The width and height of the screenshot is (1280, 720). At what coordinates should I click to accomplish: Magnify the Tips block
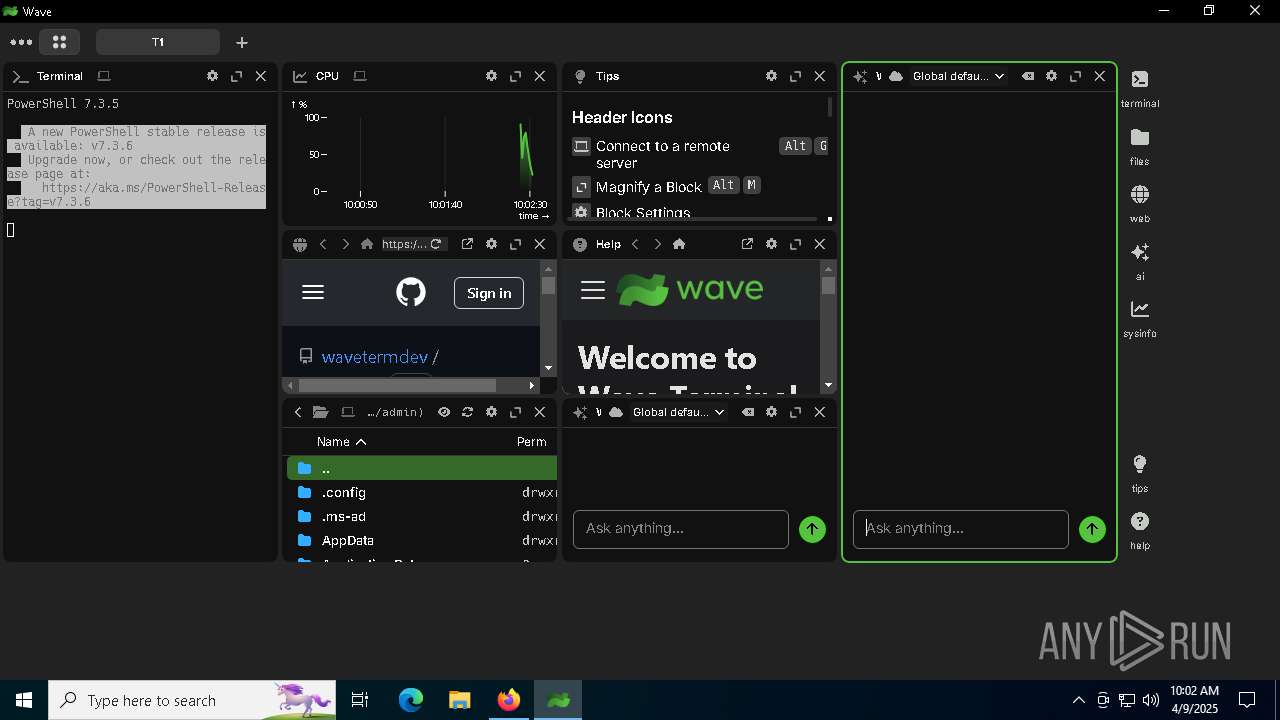[x=796, y=76]
